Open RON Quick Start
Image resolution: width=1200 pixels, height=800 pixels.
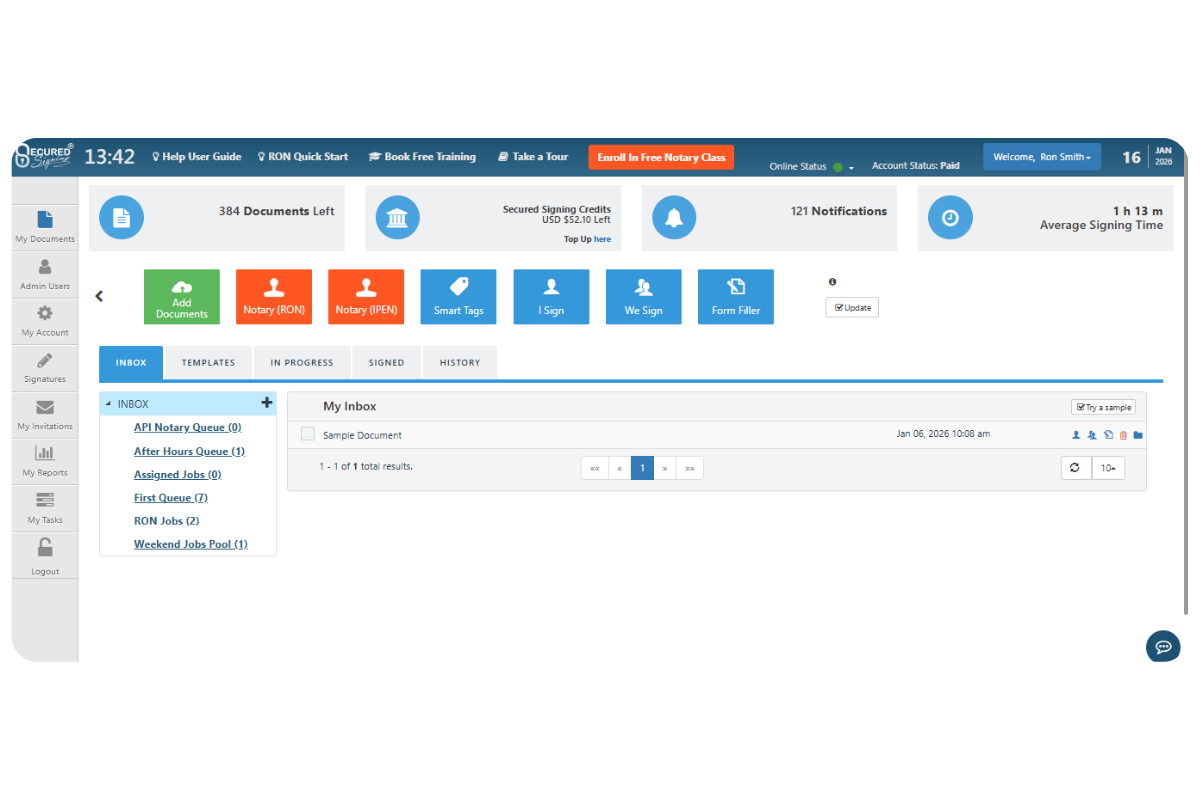pos(303,157)
